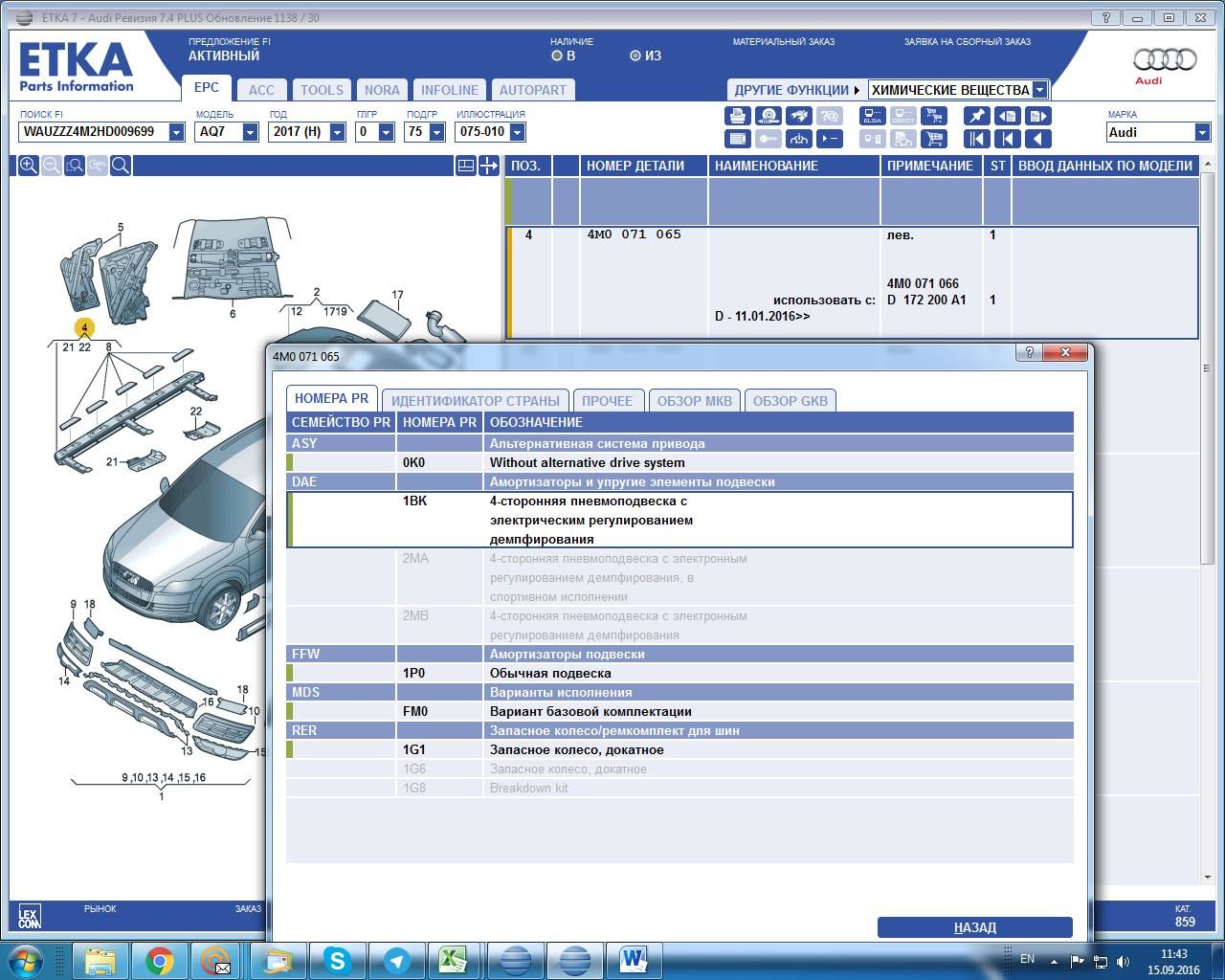
Task: Toggle the illustration panel layout icon
Action: coord(465,166)
